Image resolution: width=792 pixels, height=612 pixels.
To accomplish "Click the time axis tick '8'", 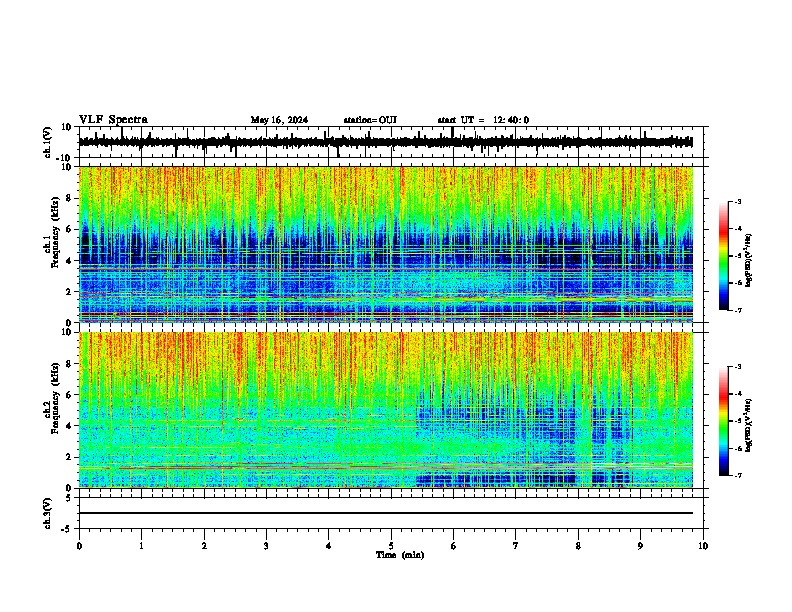I will click(x=578, y=546).
